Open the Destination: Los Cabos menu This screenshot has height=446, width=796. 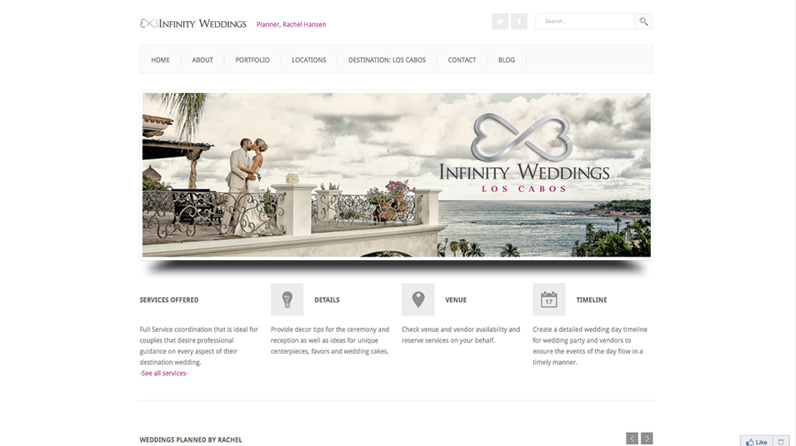[387, 60]
